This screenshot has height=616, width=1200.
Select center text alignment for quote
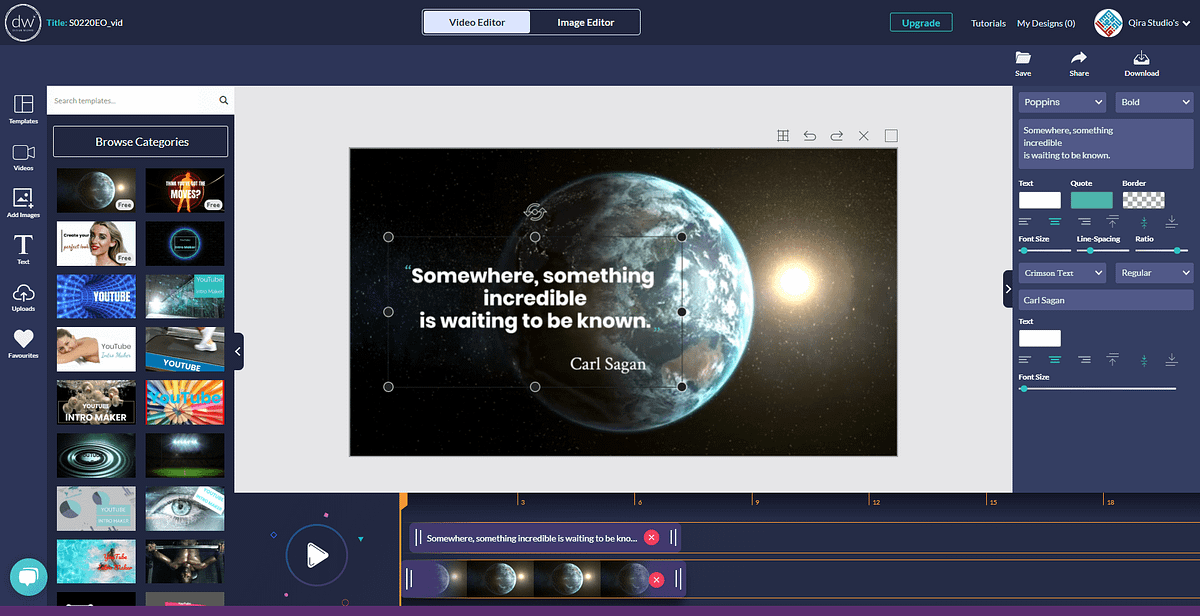pyautogui.click(x=1054, y=221)
